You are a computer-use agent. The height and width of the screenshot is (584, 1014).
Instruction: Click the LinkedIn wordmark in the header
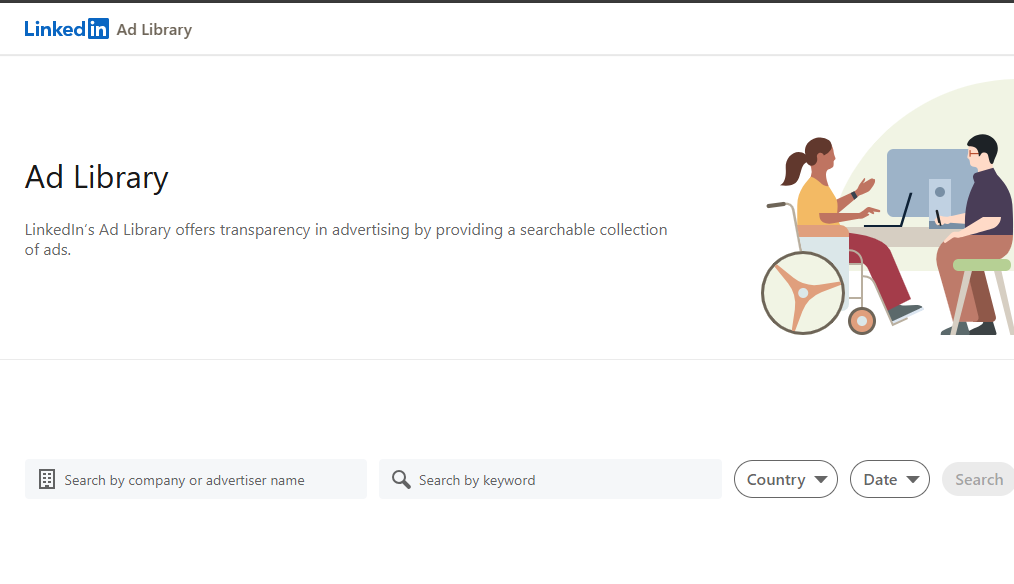point(55,28)
